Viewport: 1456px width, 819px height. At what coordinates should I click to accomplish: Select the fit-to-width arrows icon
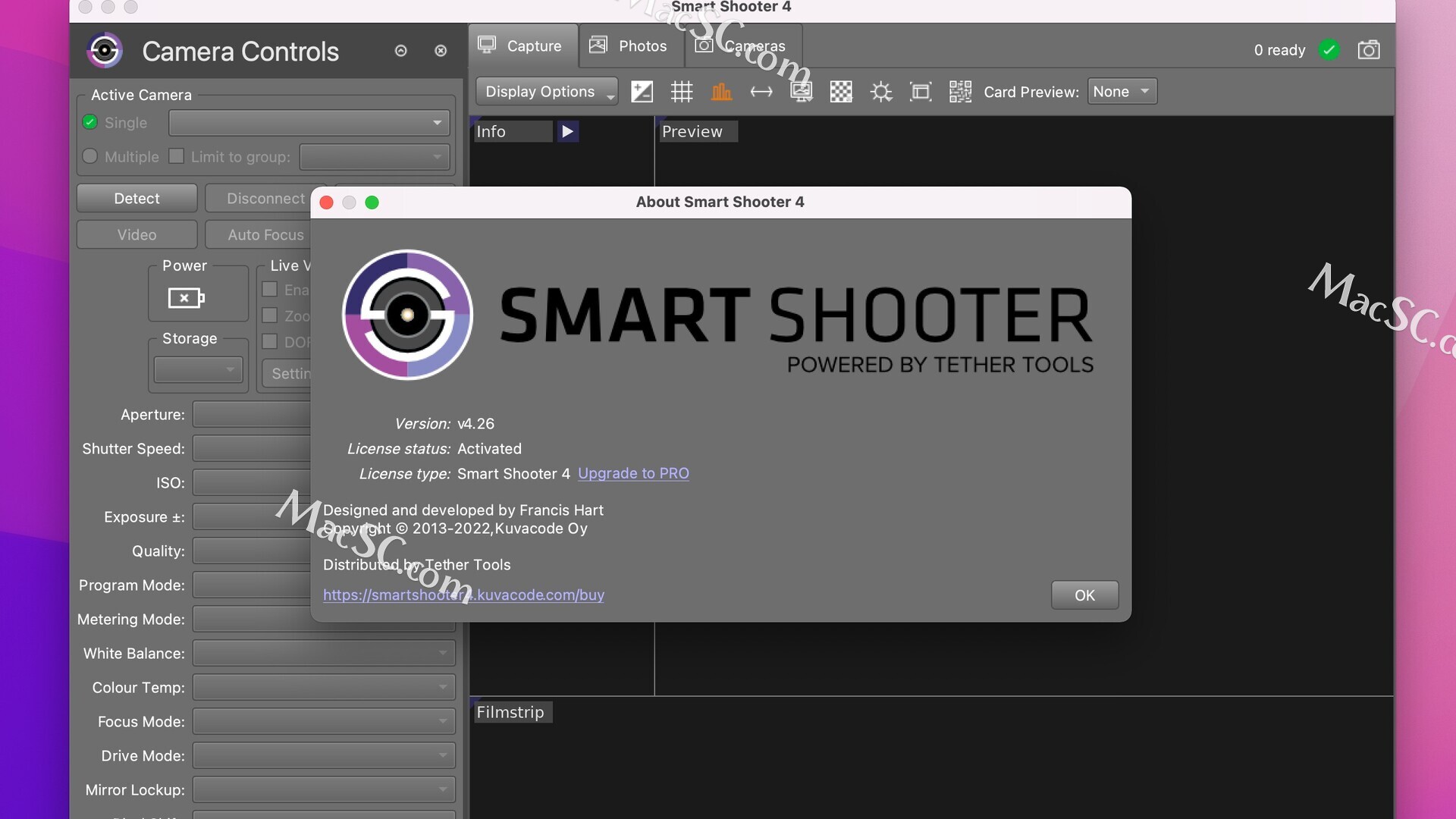[x=761, y=91]
